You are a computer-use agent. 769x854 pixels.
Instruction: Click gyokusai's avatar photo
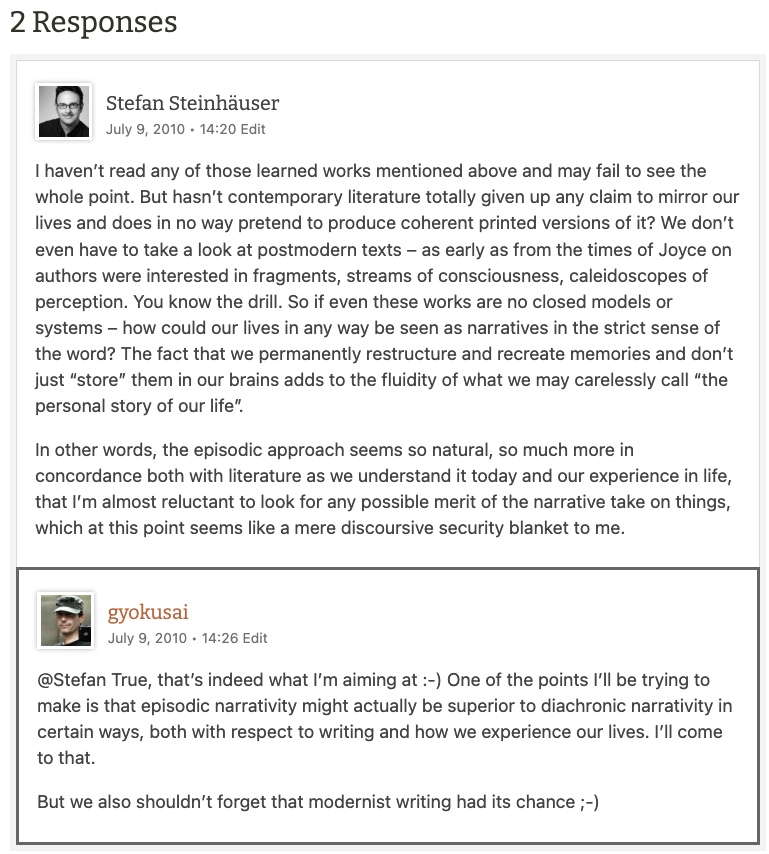(66, 619)
